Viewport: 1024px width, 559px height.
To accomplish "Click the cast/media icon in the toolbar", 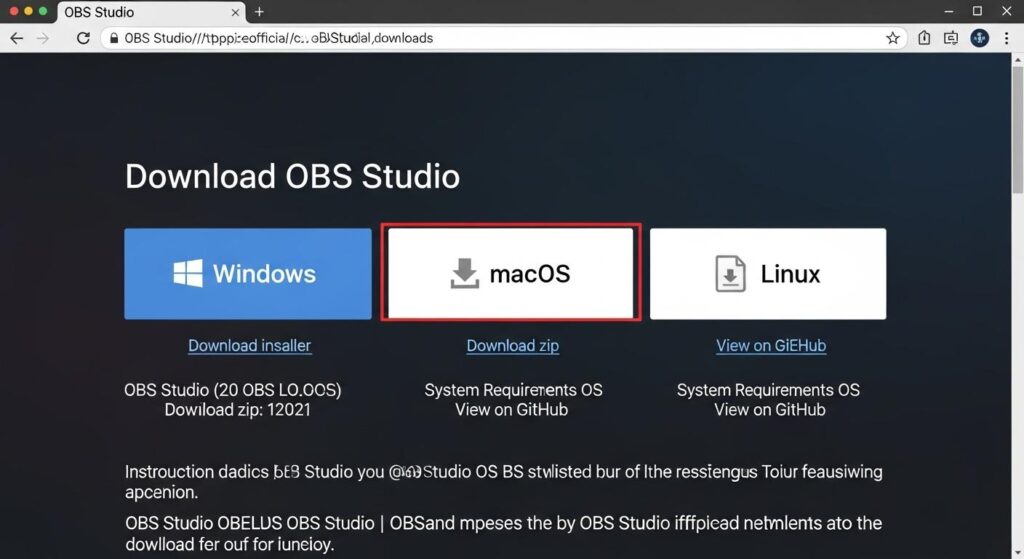I will pos(951,38).
